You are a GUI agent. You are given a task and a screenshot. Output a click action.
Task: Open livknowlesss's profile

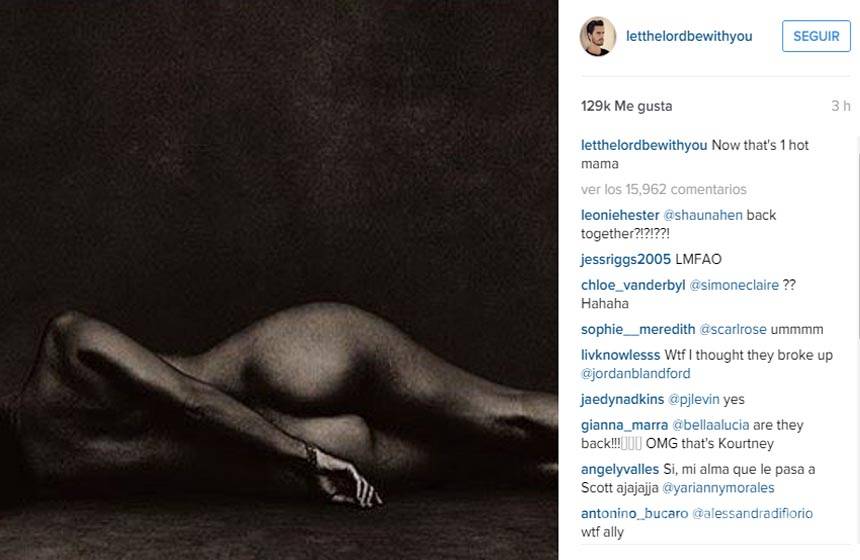(x=620, y=355)
